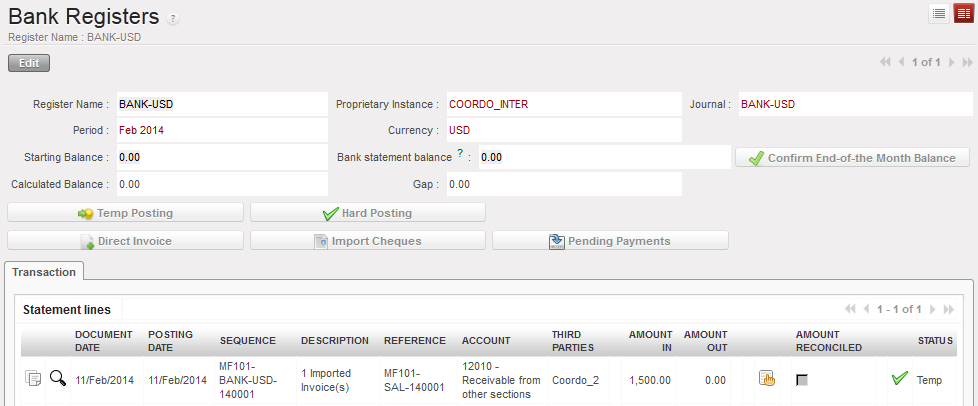Click the green checkmark in statement row

click(x=899, y=378)
